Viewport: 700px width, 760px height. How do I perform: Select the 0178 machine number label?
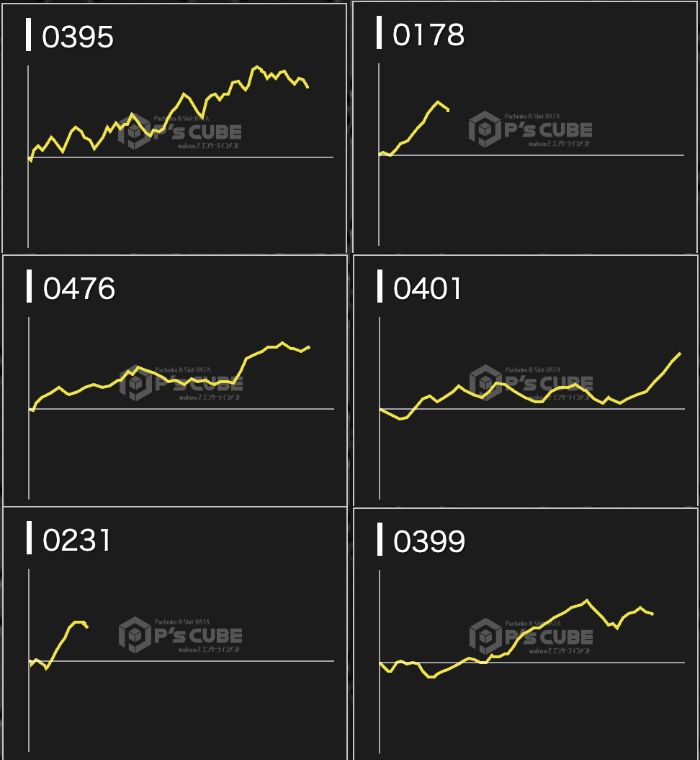point(429,35)
